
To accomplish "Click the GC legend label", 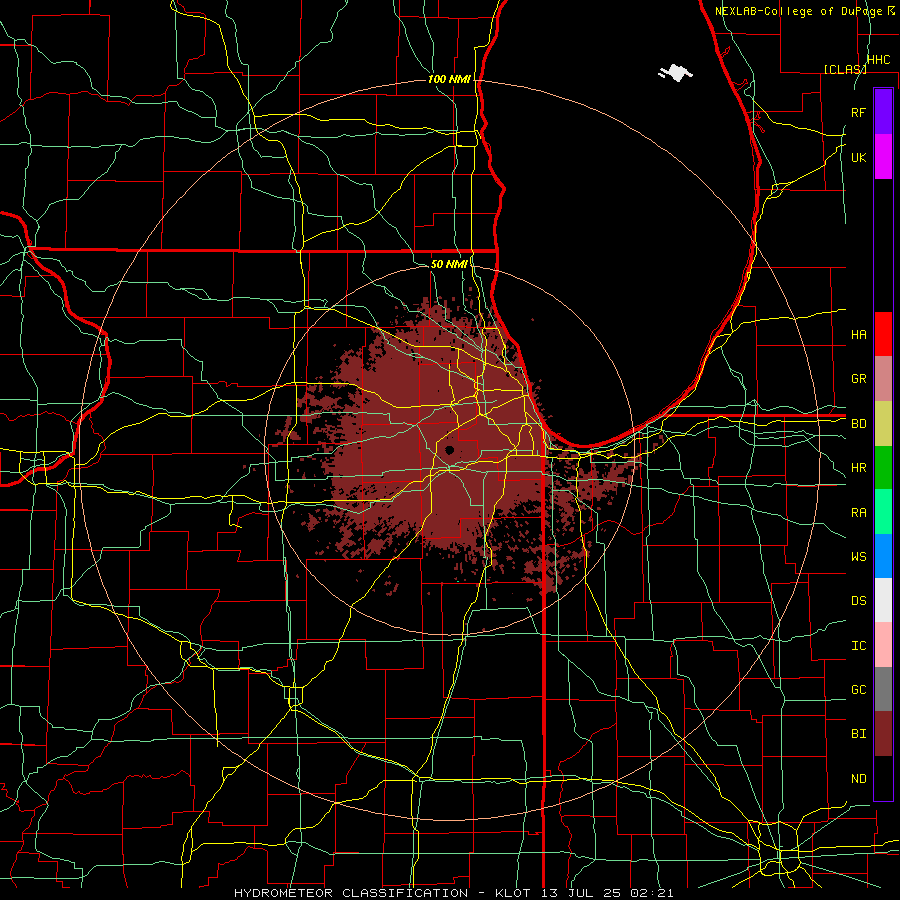I will (859, 690).
